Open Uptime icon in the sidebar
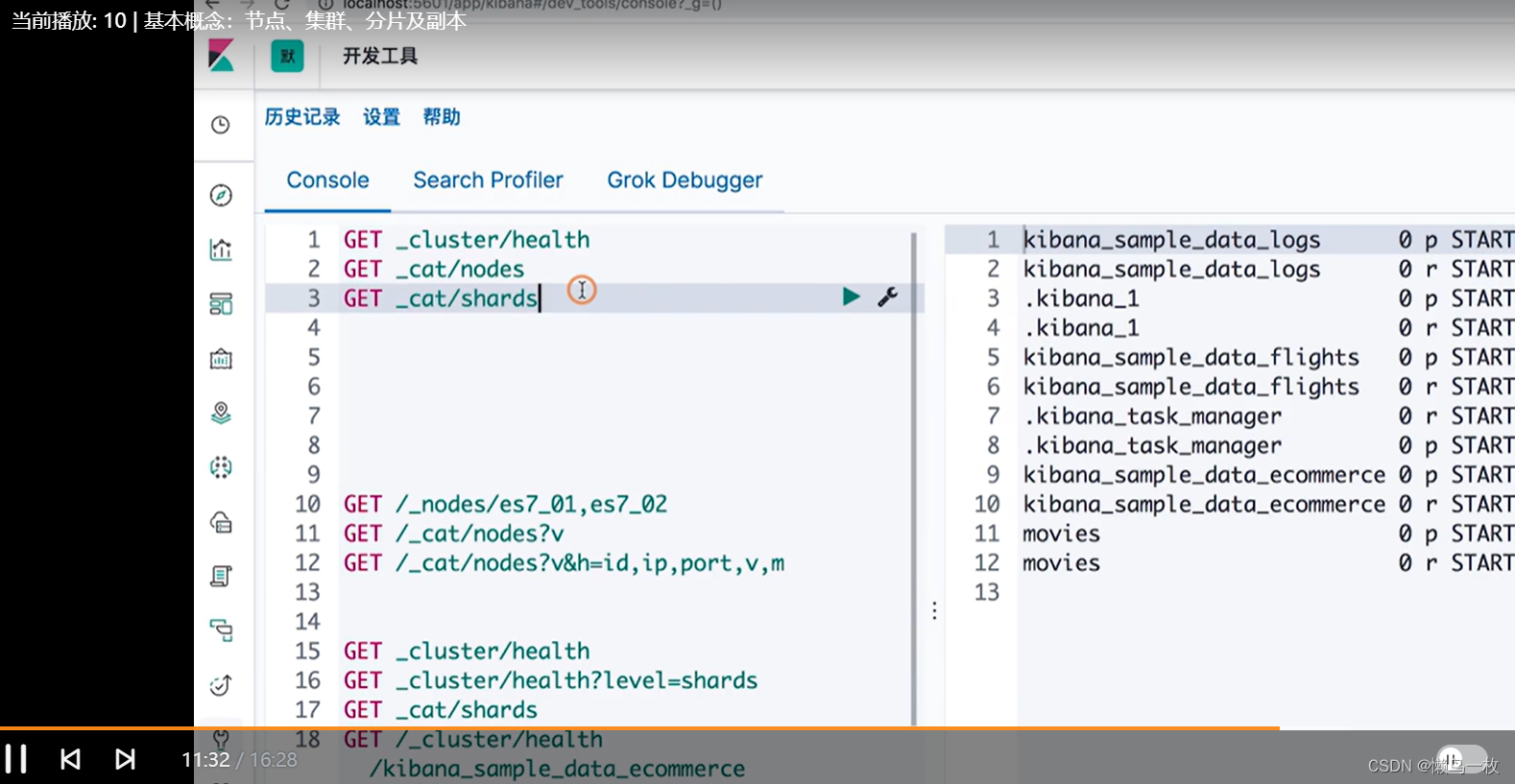 [x=221, y=684]
